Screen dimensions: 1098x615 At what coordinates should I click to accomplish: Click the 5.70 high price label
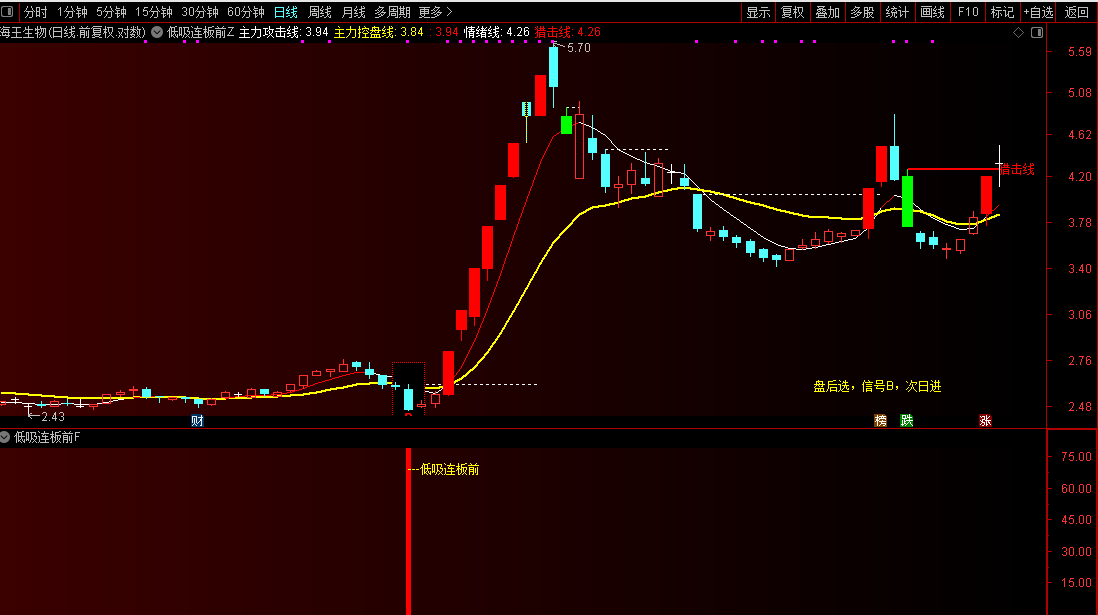pos(578,48)
